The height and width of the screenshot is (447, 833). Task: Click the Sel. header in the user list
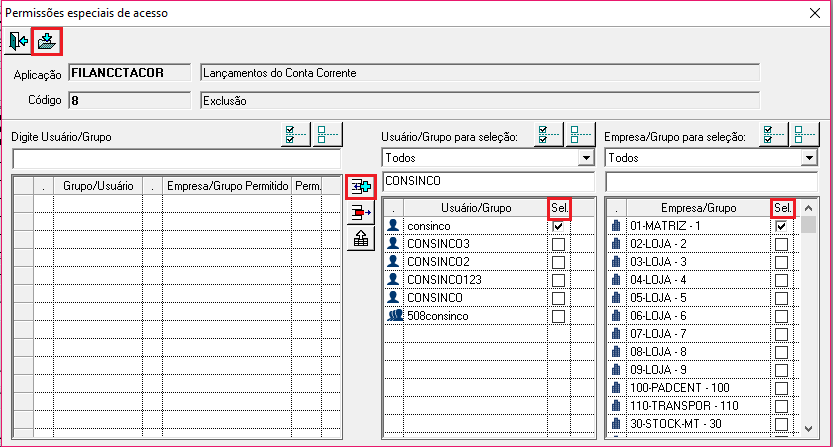[x=559, y=208]
